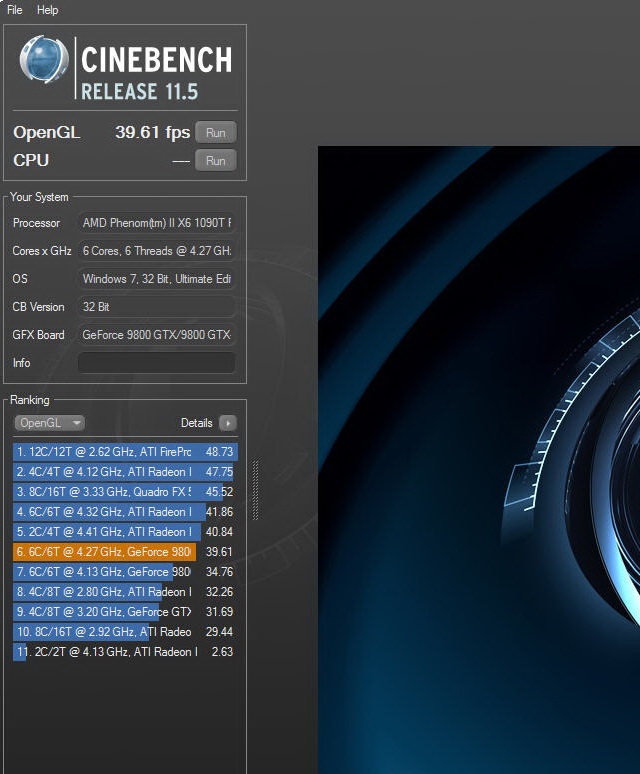Select ranking row 10. 8C/16T @ 2.92 GHz
640x774 pixels.
click(125, 632)
